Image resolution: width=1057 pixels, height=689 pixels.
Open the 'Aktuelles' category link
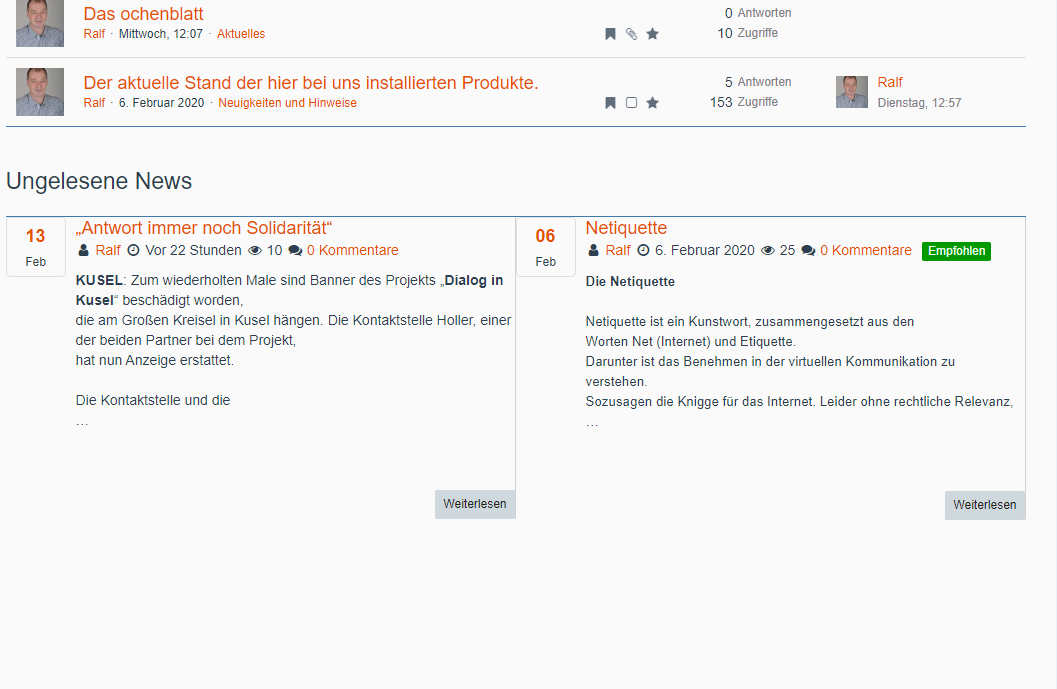241,34
